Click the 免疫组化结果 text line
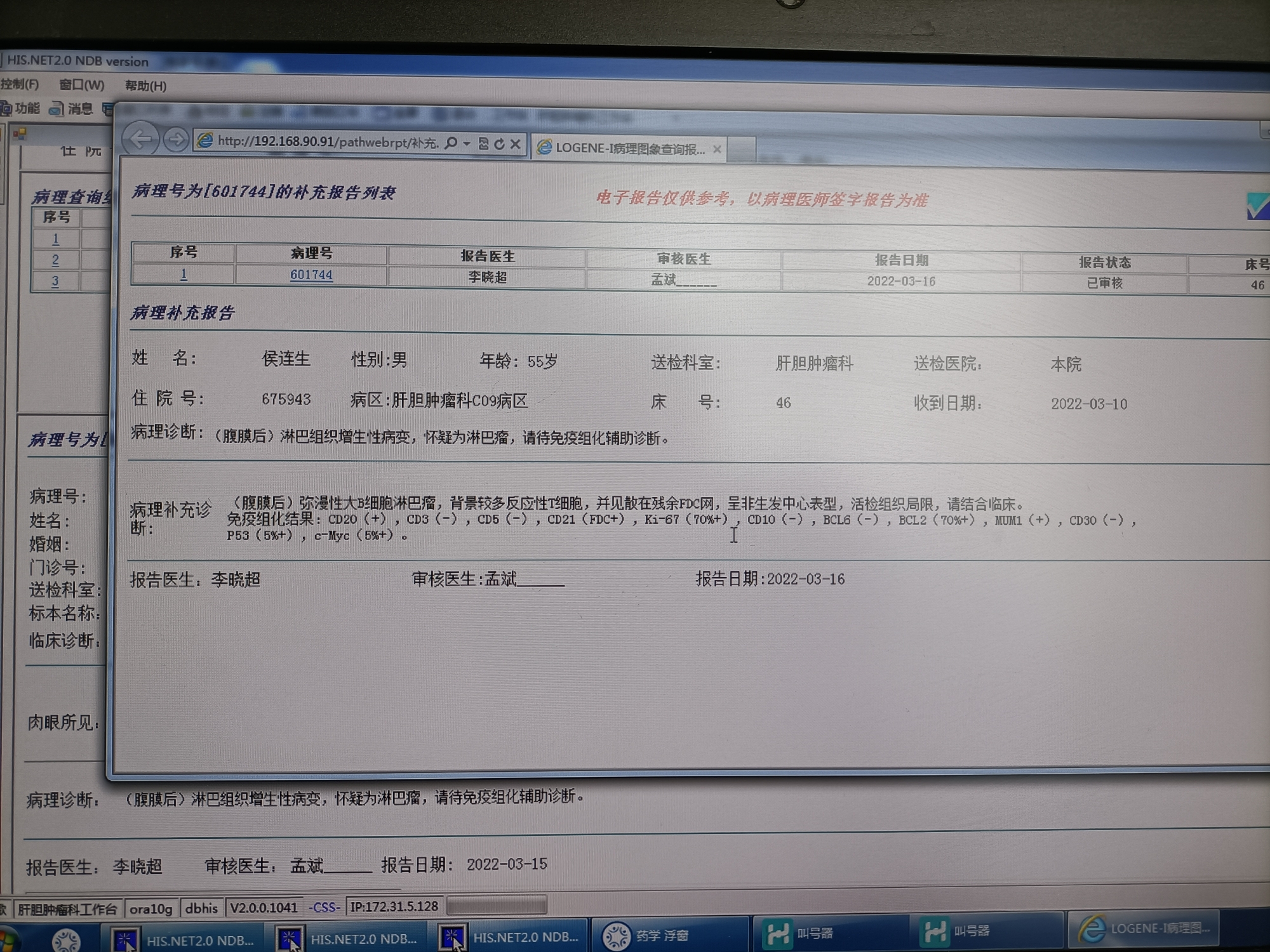This screenshot has height=952, width=1270. (681, 520)
